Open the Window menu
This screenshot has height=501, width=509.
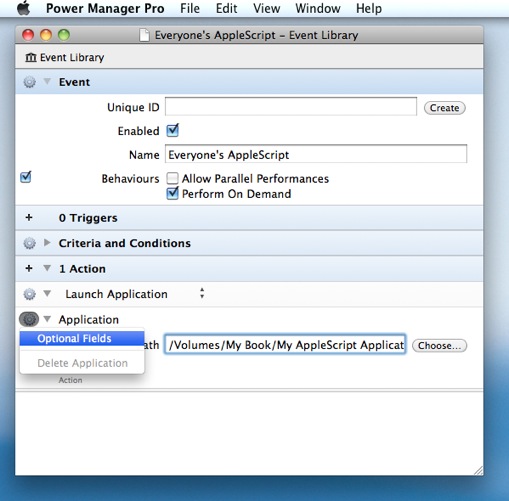pos(318,8)
